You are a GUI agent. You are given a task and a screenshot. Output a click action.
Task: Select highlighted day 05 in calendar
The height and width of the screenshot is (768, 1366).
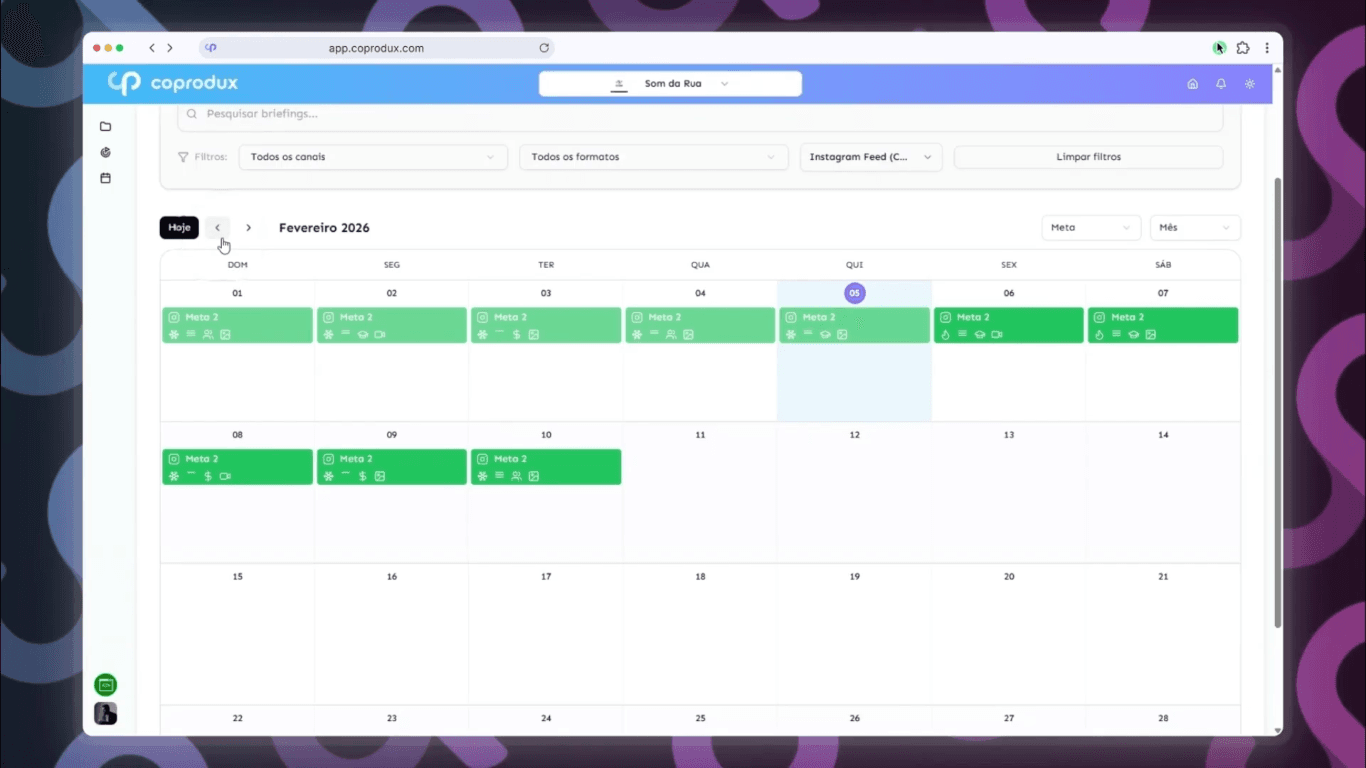(854, 293)
